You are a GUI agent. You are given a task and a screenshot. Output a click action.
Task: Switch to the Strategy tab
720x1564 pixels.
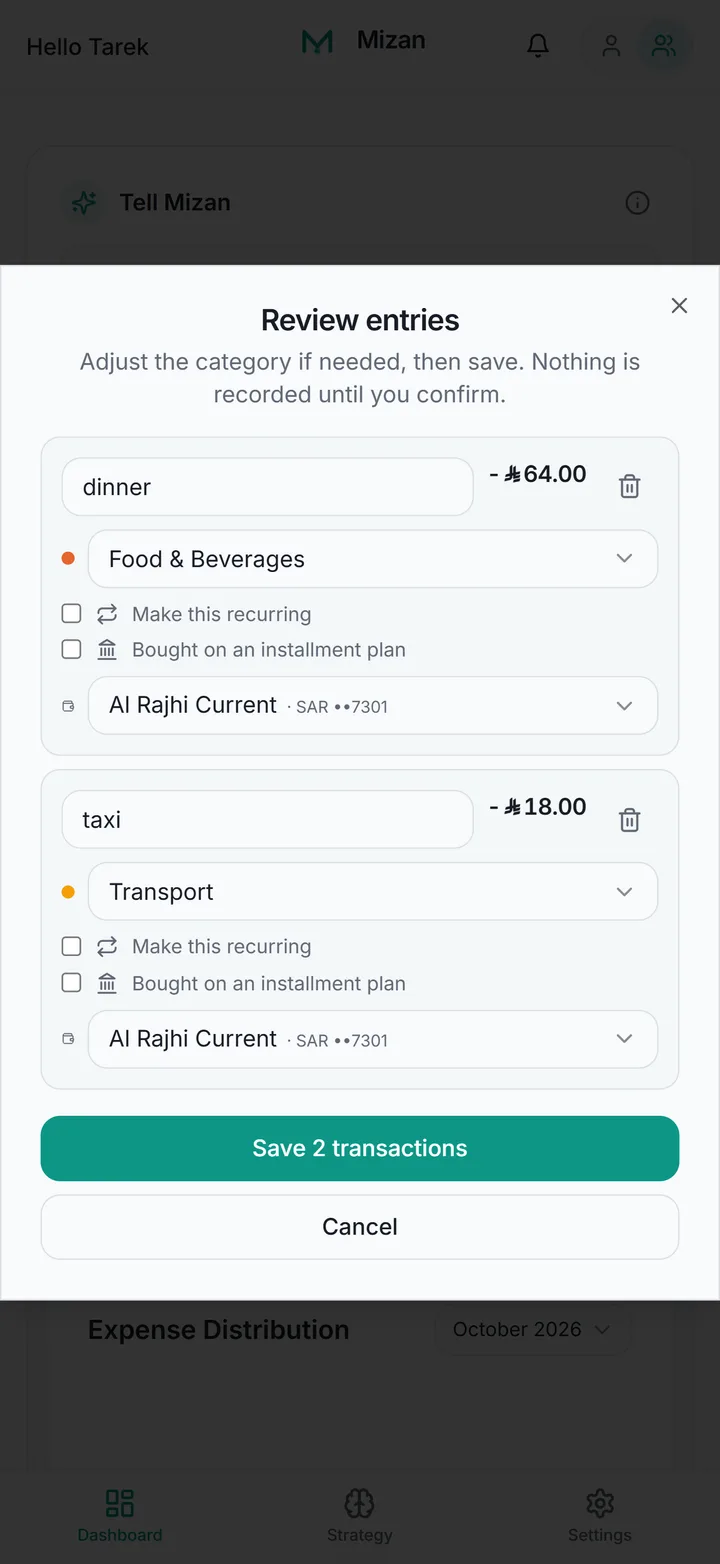(359, 1515)
